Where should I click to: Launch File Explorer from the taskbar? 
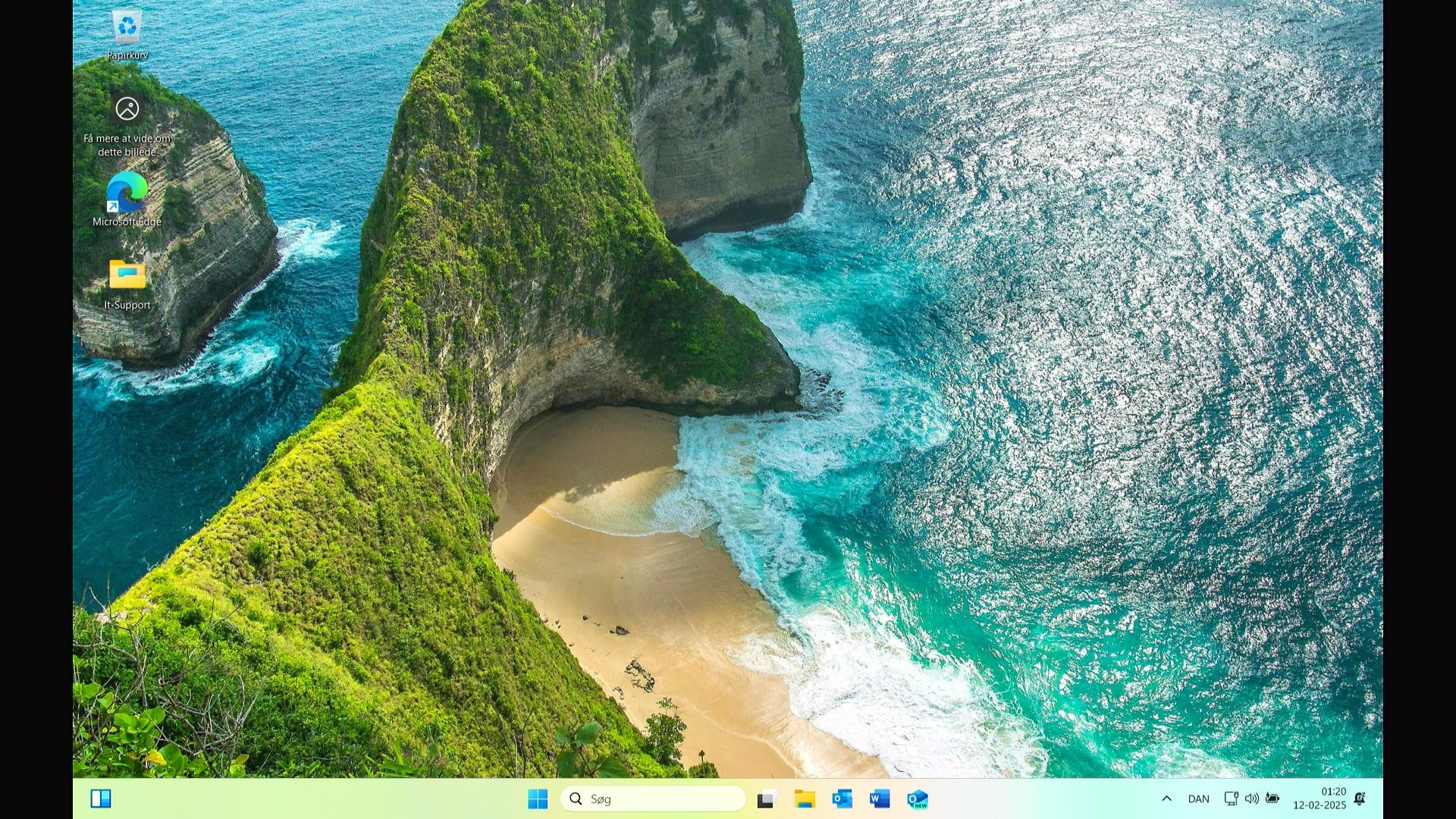[x=805, y=799]
